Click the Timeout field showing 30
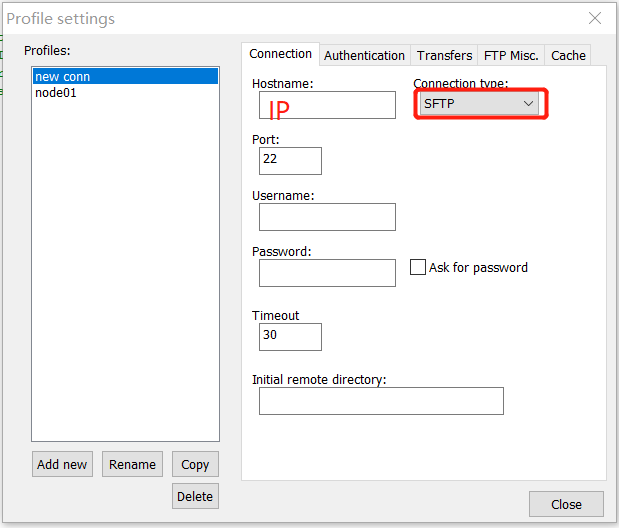The height and width of the screenshot is (528, 619). 290,336
